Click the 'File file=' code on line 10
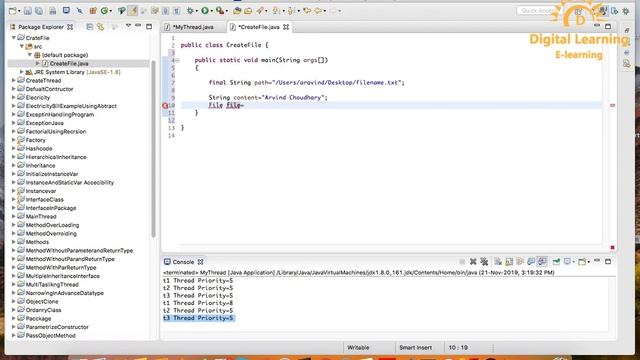The width and height of the screenshot is (640, 360). pos(226,105)
